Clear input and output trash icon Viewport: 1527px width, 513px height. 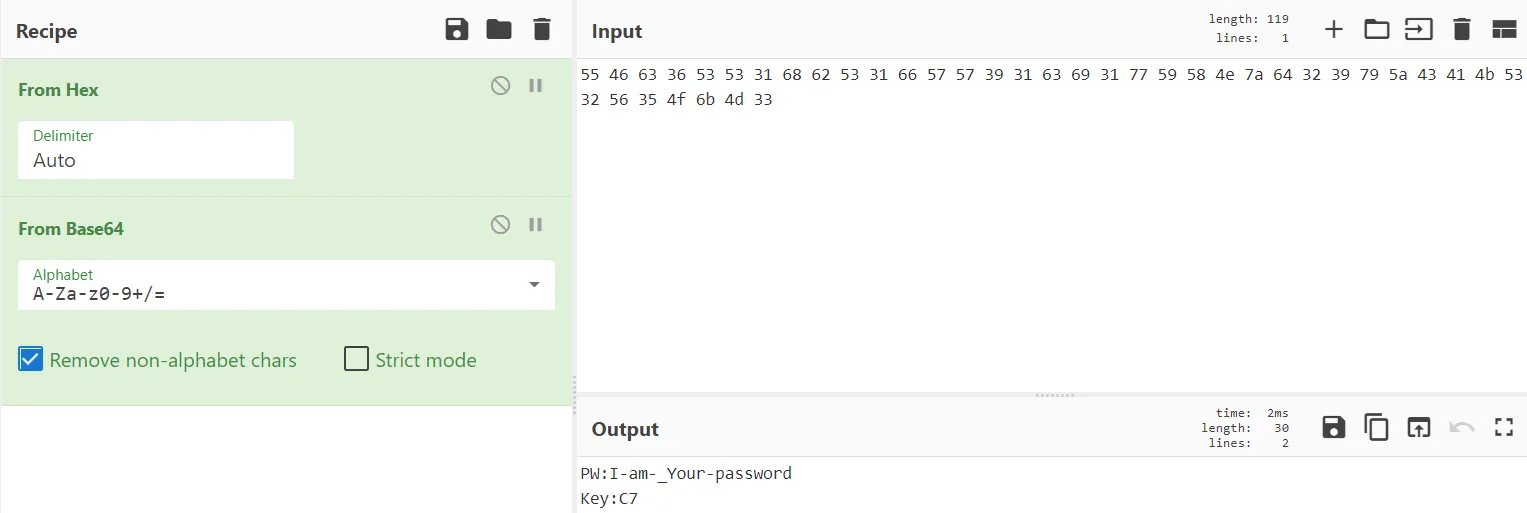pos(1462,30)
